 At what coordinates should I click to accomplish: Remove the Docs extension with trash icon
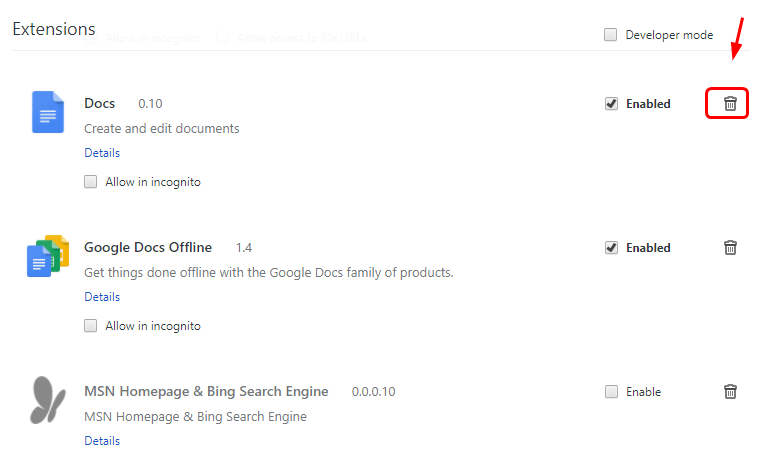(730, 103)
